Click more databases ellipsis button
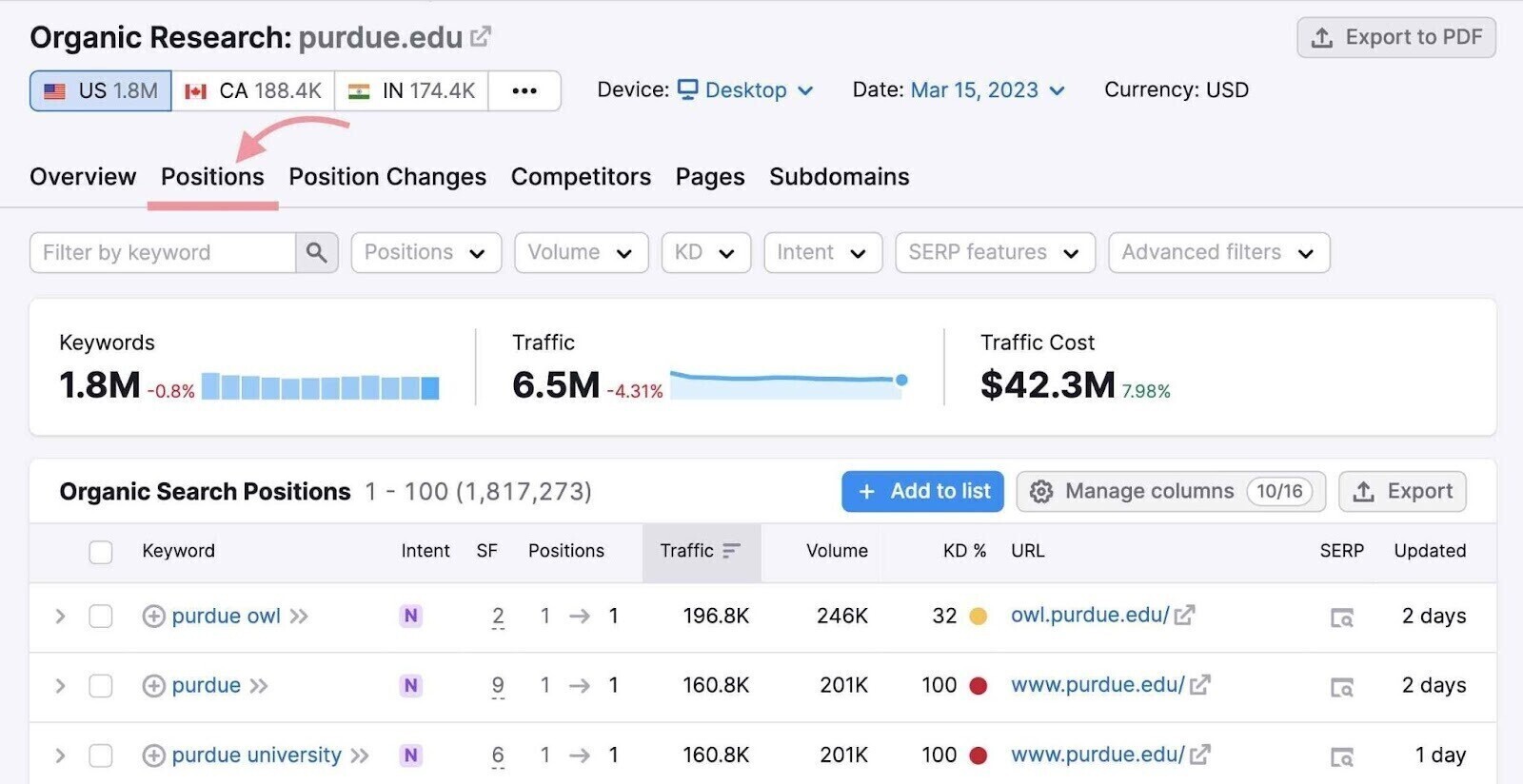The width and height of the screenshot is (1523, 784). click(524, 91)
